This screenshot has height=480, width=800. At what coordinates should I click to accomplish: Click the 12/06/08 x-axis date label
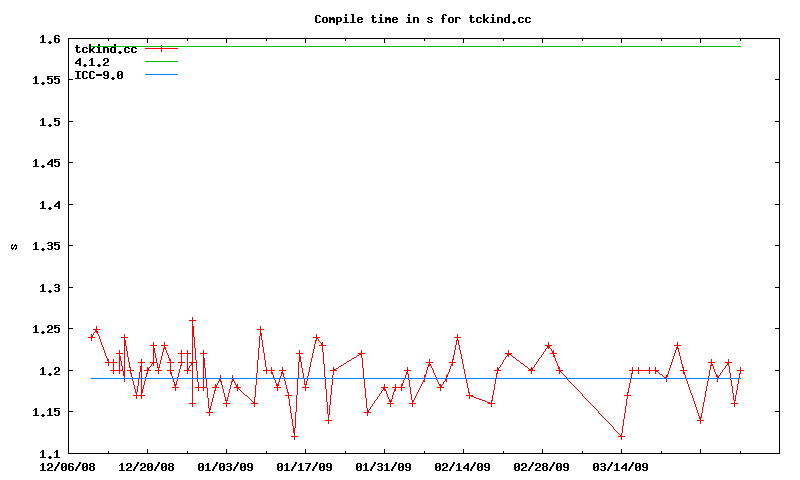point(68,467)
